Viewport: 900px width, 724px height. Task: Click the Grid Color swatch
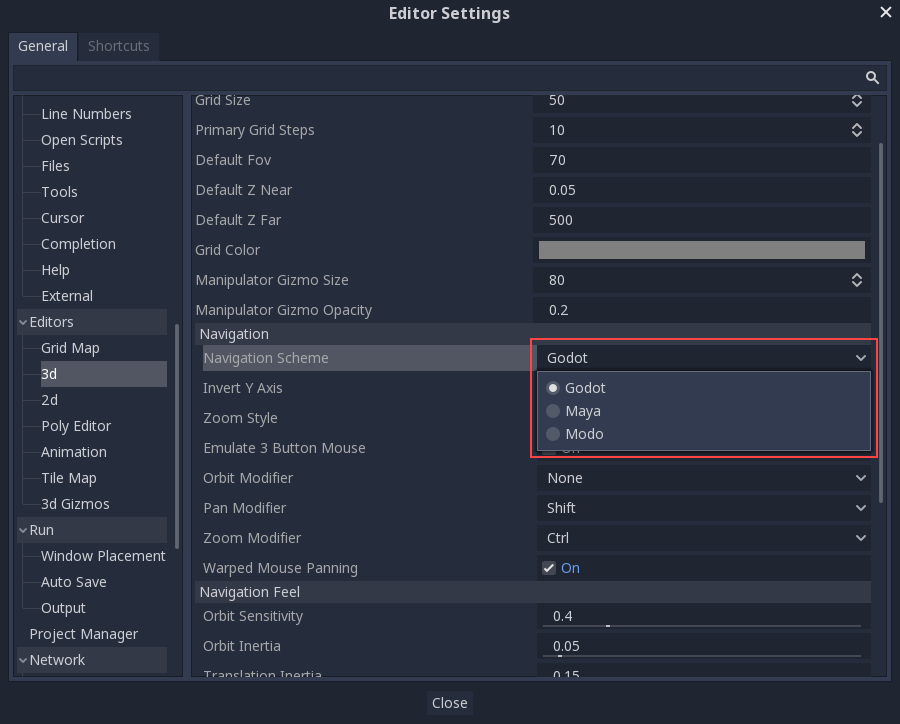pyautogui.click(x=701, y=250)
